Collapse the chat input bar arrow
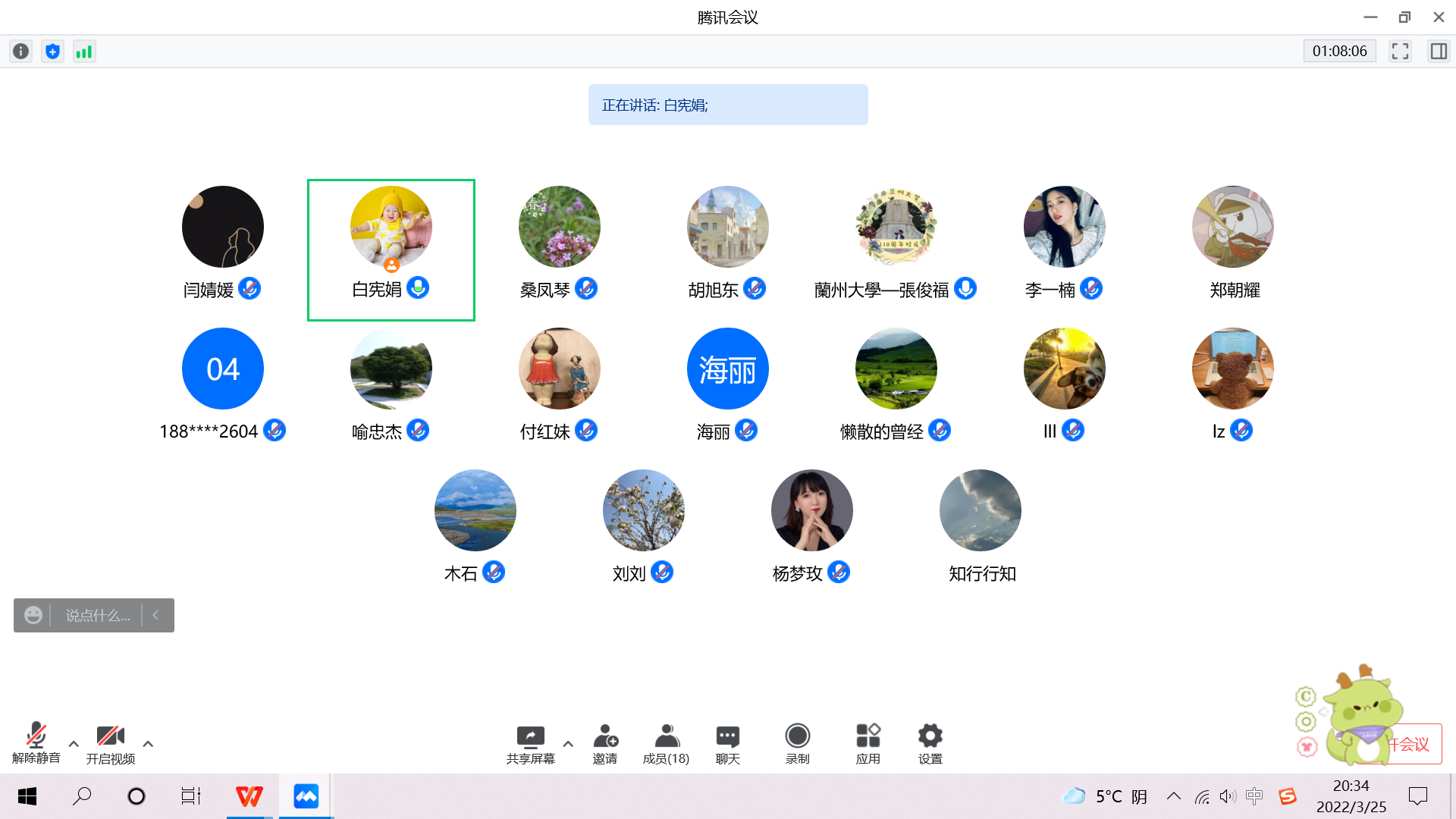This screenshot has height=819, width=1456. [155, 615]
